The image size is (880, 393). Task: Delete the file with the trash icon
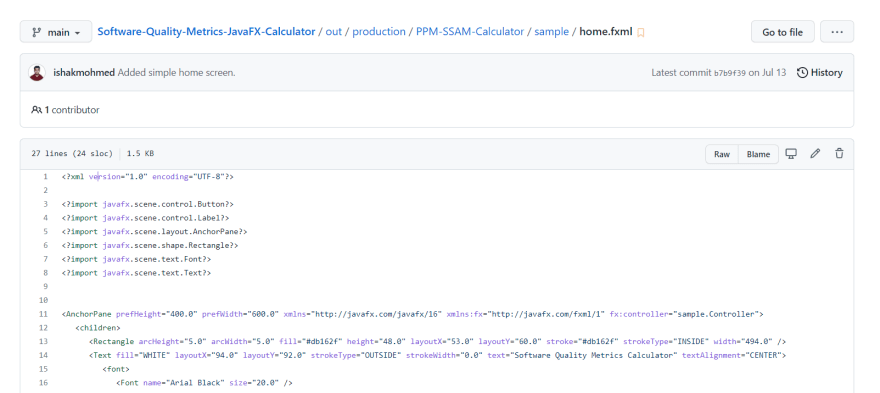(839, 153)
